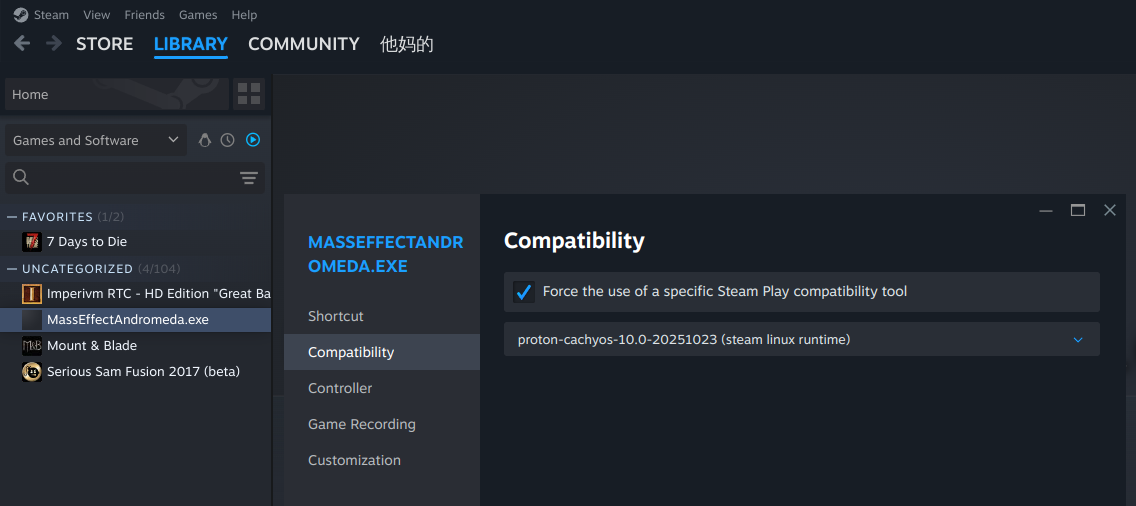This screenshot has height=506, width=1136.
Task: Open the Home button in library
Action: 116,94
